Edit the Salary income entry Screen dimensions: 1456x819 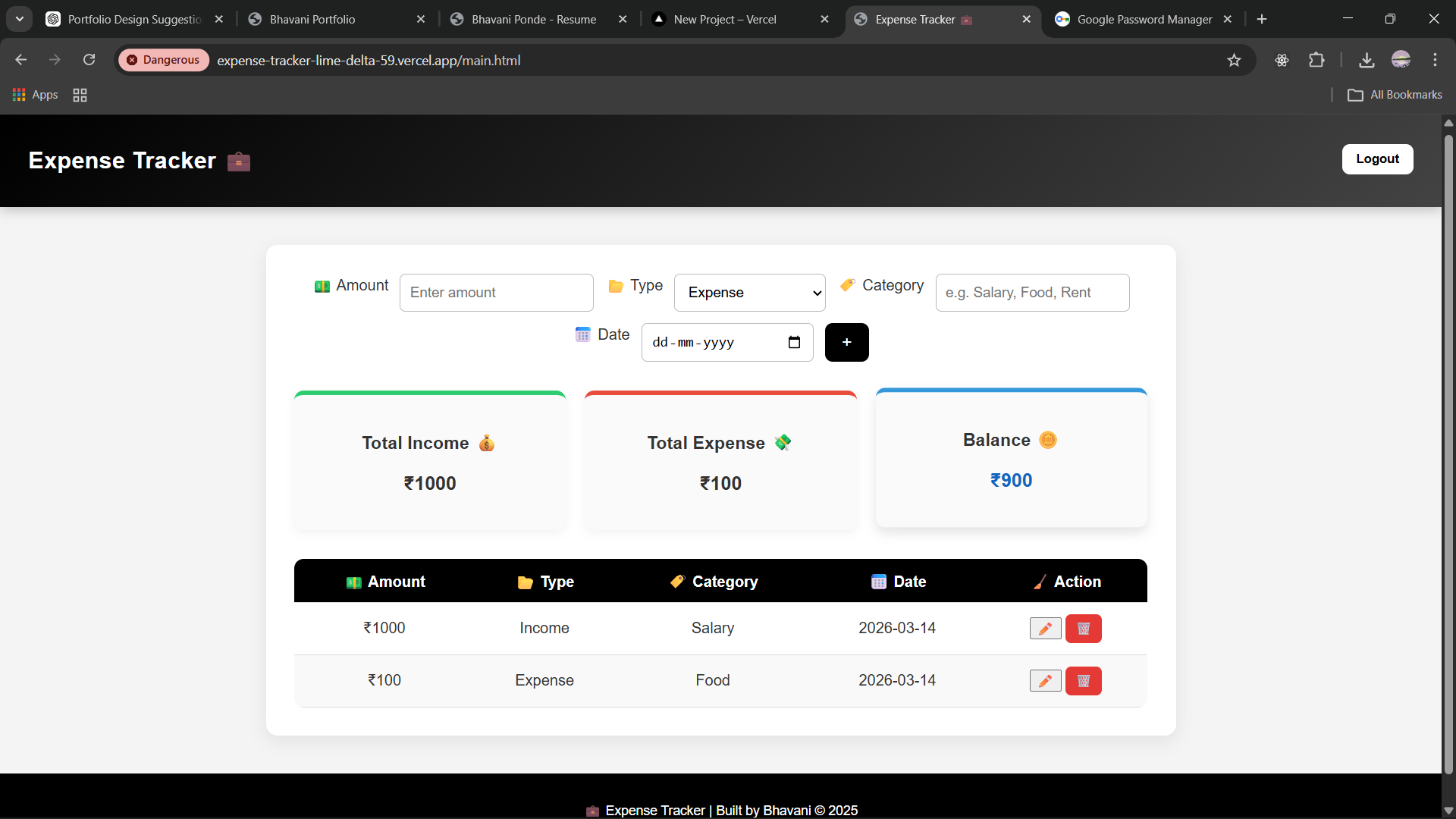click(x=1045, y=628)
